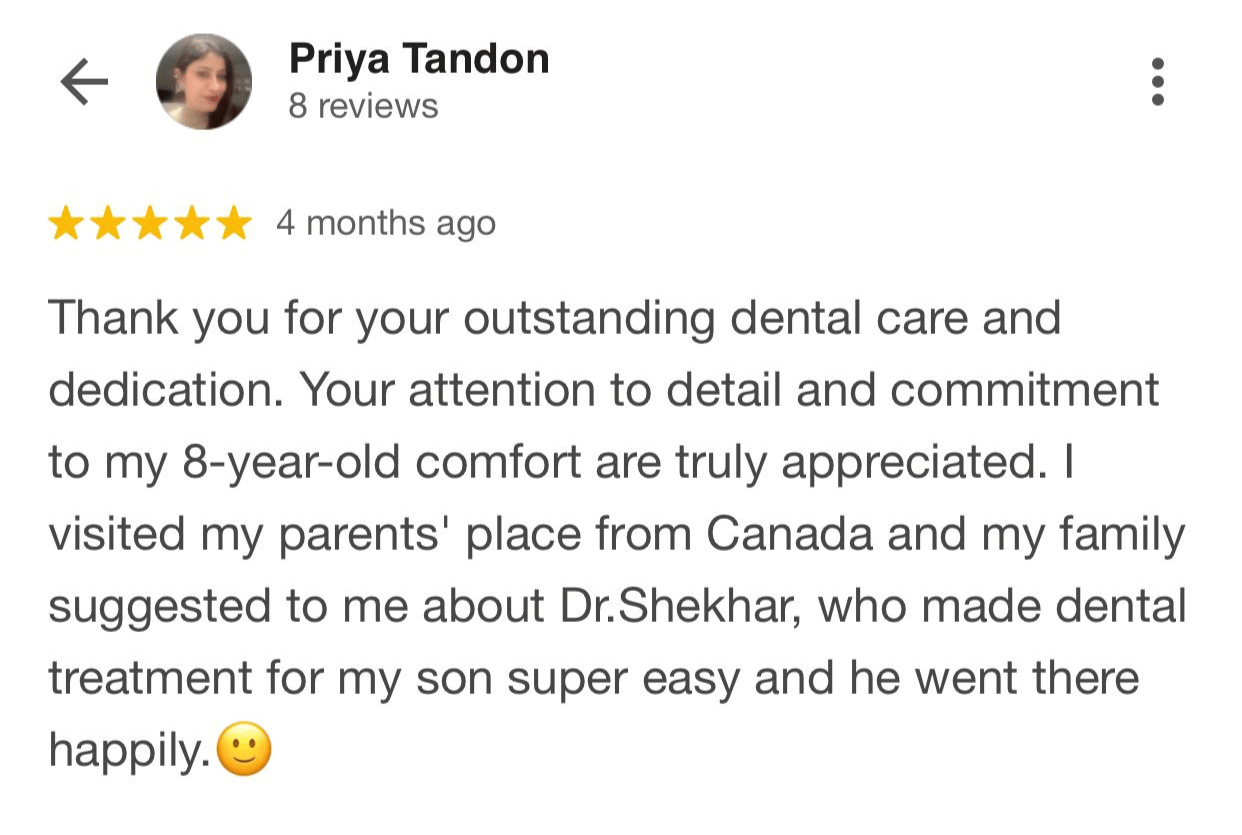Image resolution: width=1242 pixels, height=835 pixels.
Task: Click the second yellow rating star
Action: pyautogui.click(x=107, y=223)
